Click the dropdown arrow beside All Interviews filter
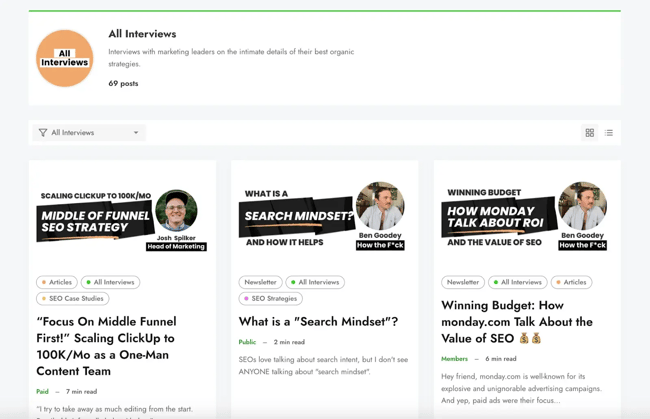The height and width of the screenshot is (419, 650). pos(136,133)
